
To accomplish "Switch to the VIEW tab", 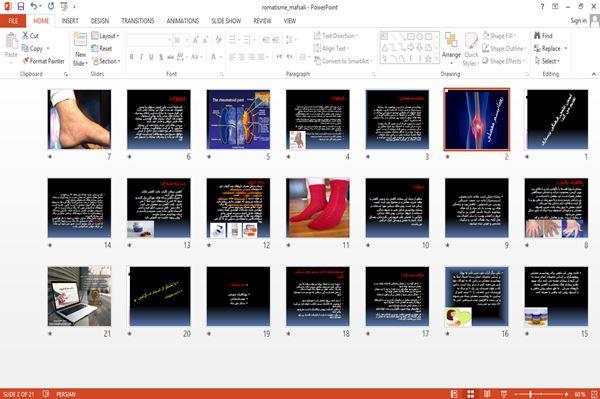I will click(290, 21).
